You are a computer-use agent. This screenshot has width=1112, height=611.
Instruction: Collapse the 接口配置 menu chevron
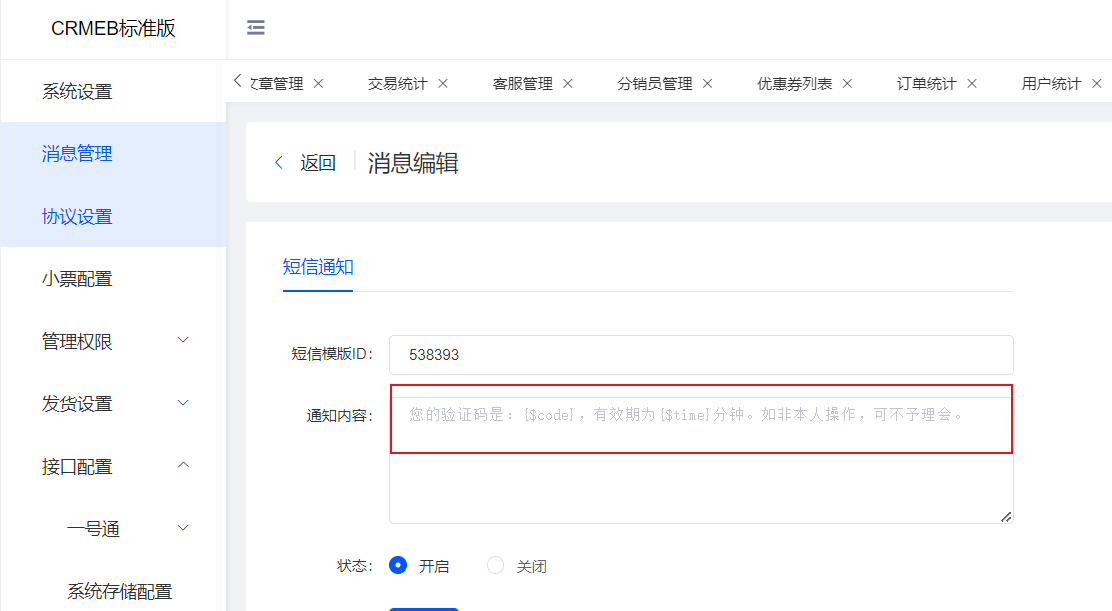pyautogui.click(x=183, y=465)
